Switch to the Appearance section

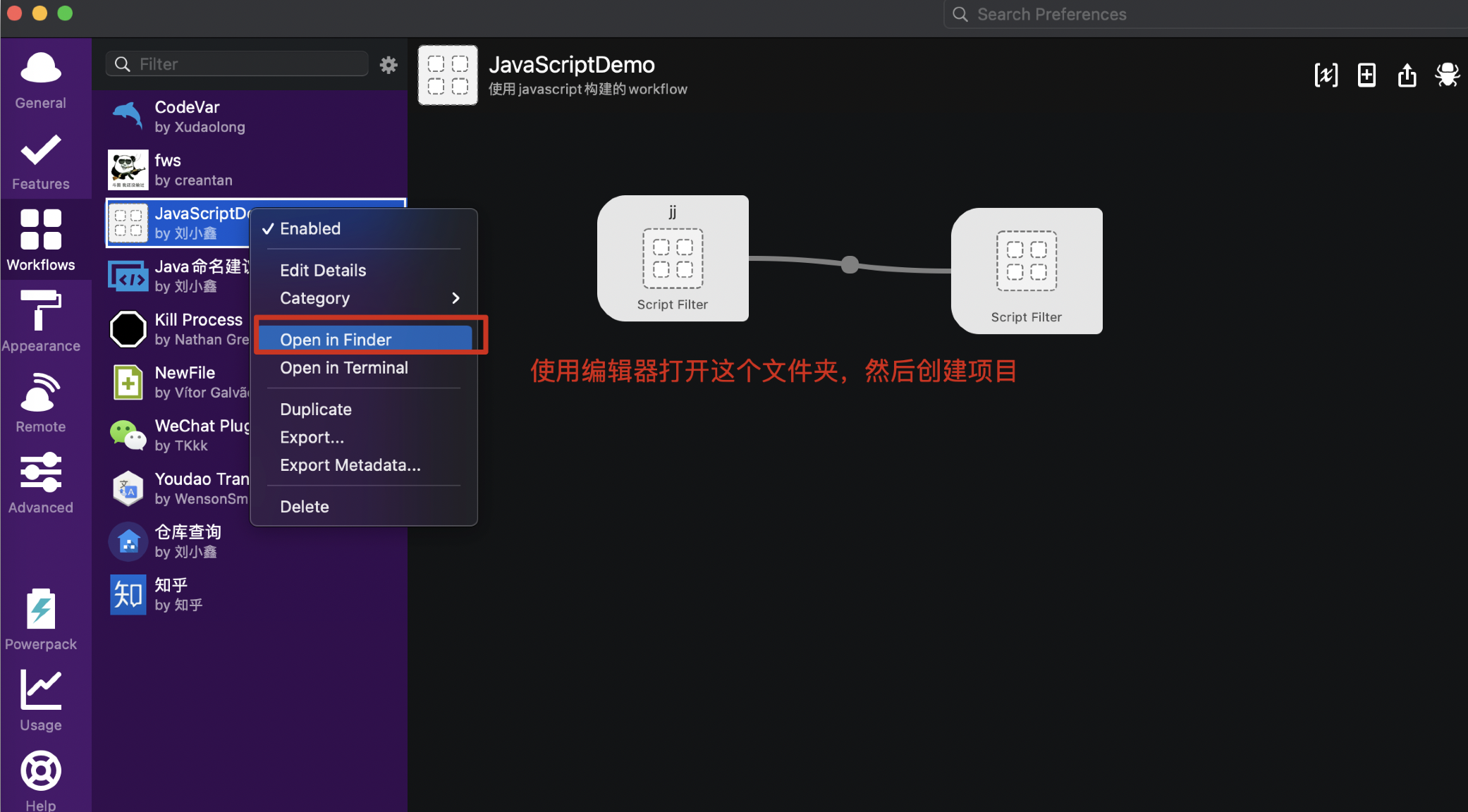click(41, 321)
